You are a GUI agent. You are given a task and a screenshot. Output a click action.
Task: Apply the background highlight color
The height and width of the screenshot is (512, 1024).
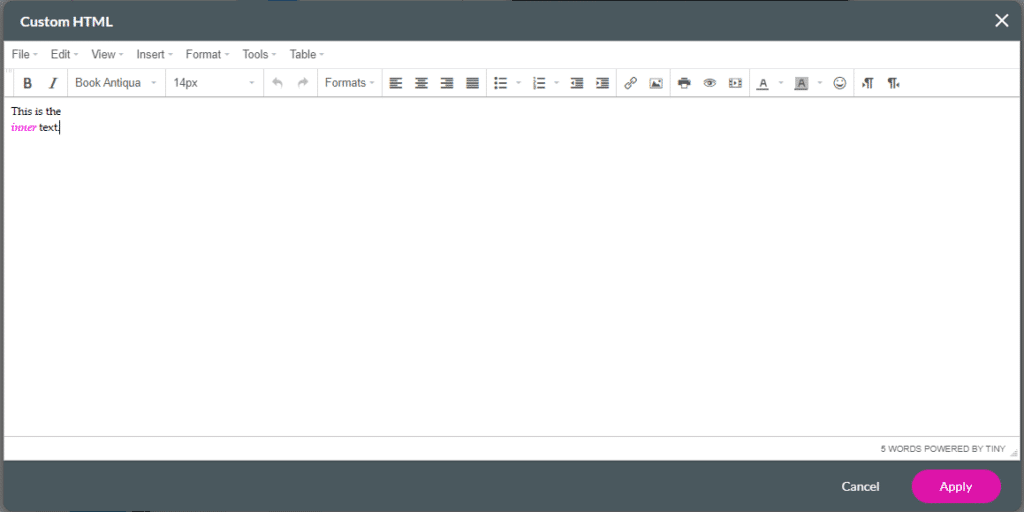point(801,83)
